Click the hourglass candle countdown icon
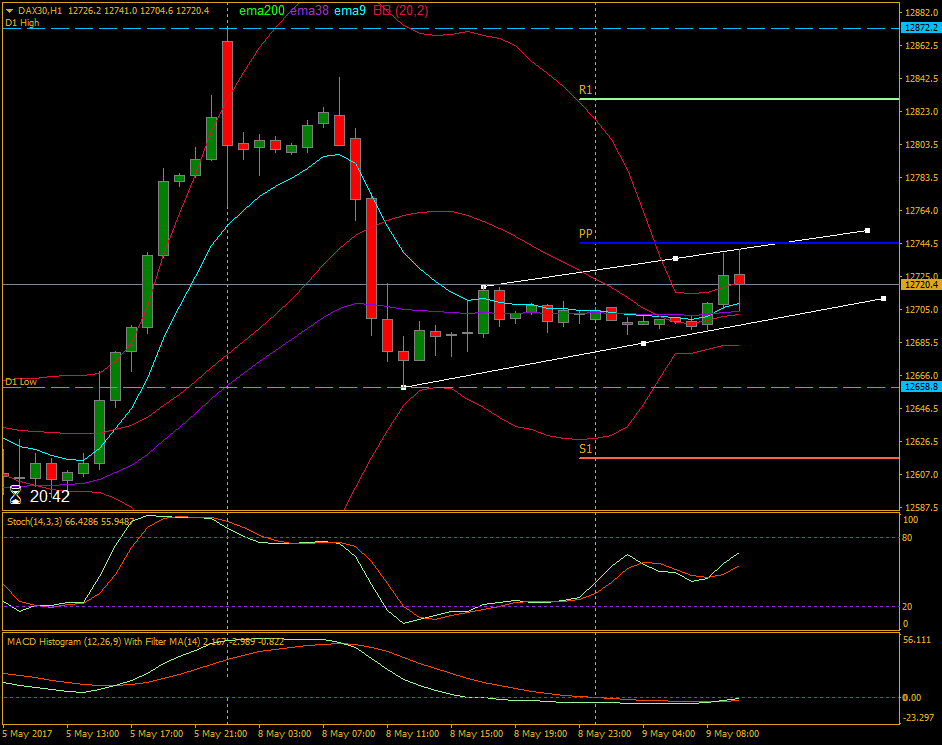 13,494
